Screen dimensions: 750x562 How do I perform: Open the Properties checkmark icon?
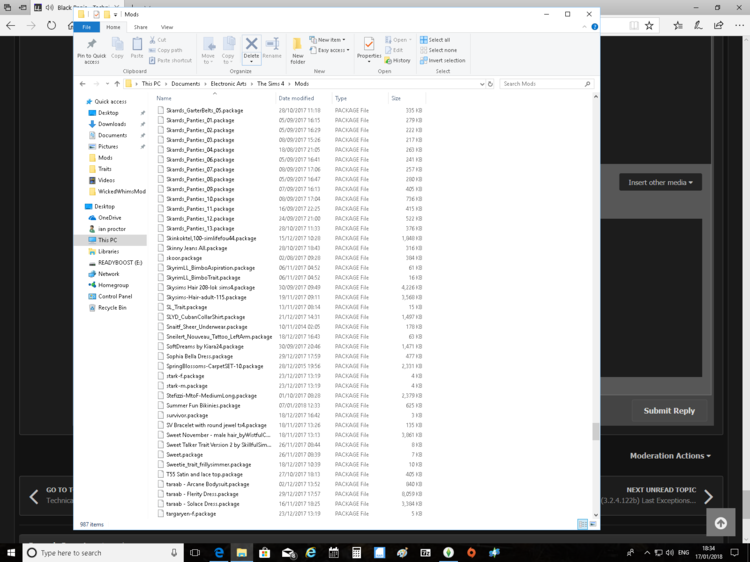point(369,44)
